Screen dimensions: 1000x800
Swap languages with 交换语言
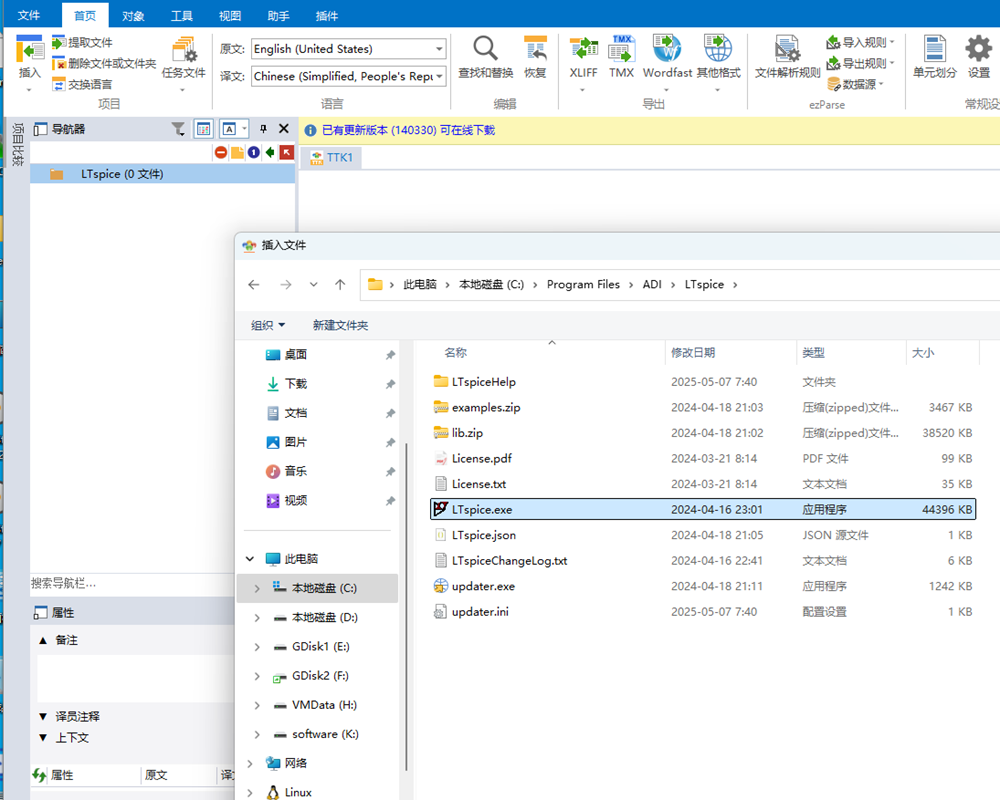83,84
